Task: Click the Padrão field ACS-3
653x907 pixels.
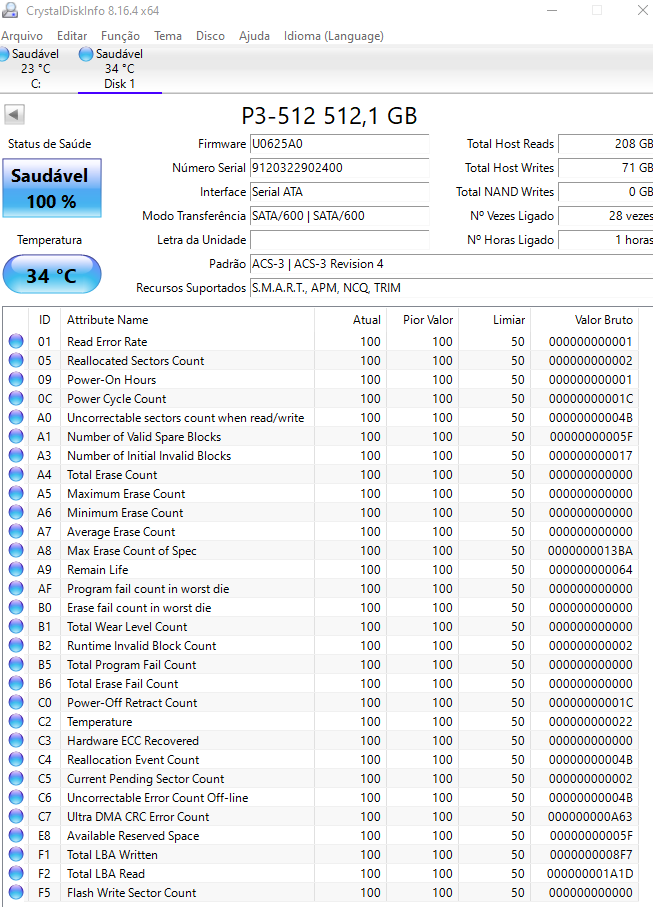Action: [x=451, y=264]
